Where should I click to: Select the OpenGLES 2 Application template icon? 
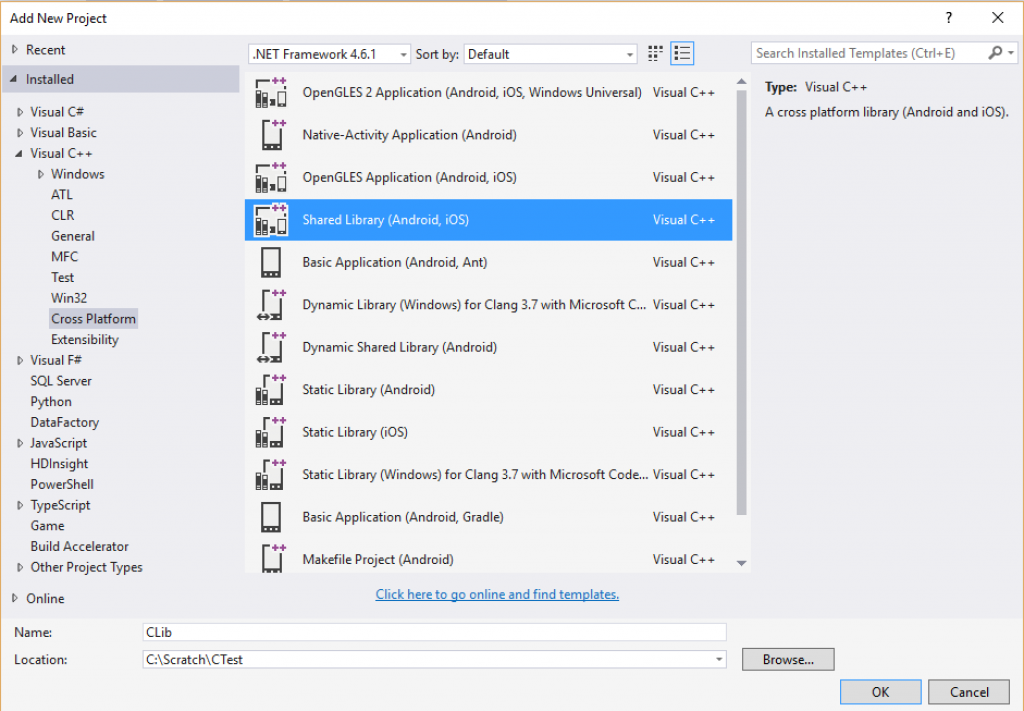(270, 91)
